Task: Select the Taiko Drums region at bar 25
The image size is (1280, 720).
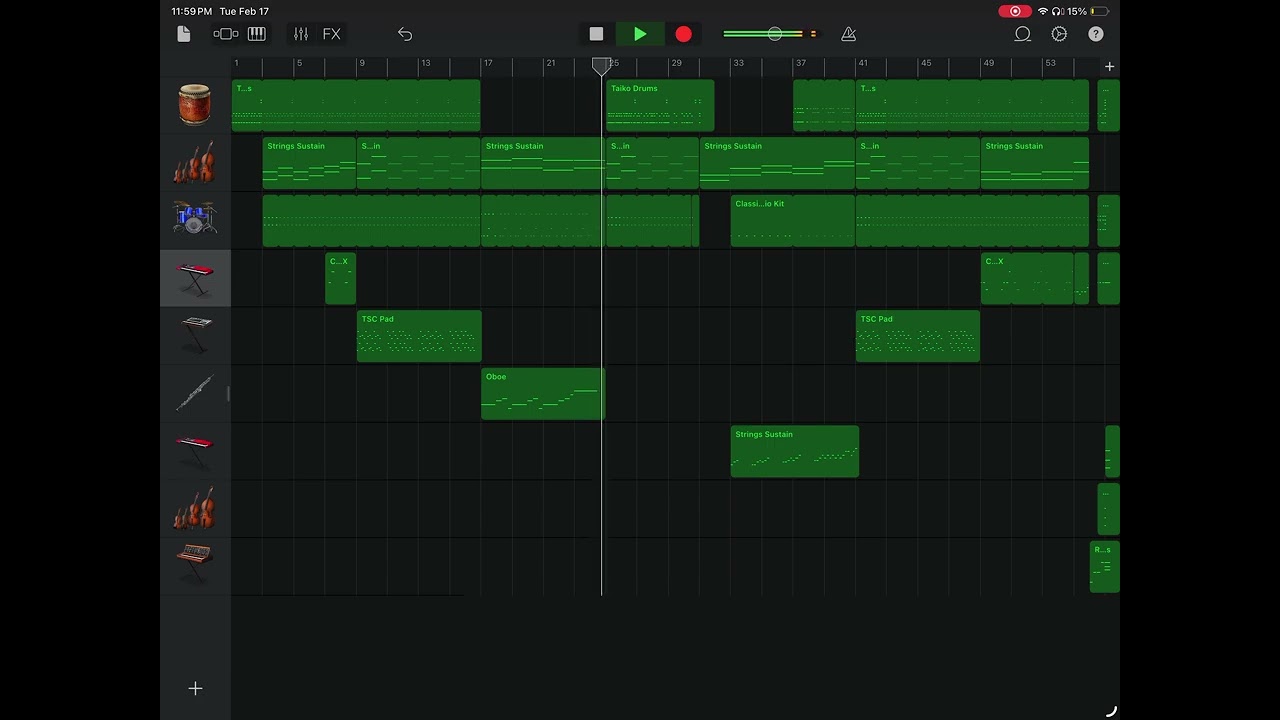Action: coord(660,105)
